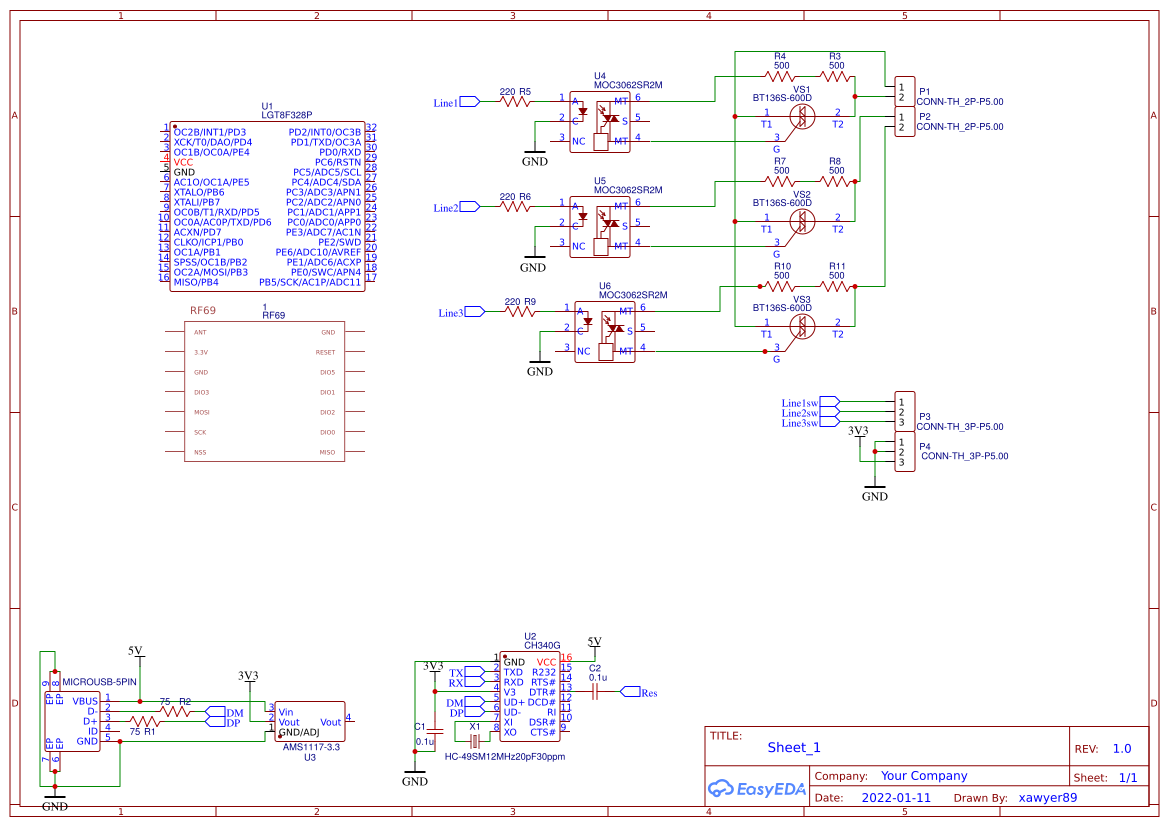
Task: Click the R6 220 ohm resistor symbol
Action: point(516,207)
